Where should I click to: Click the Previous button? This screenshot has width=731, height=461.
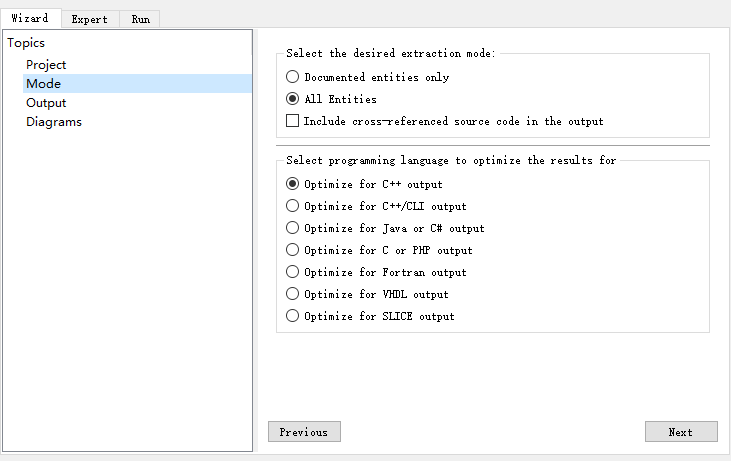click(304, 432)
